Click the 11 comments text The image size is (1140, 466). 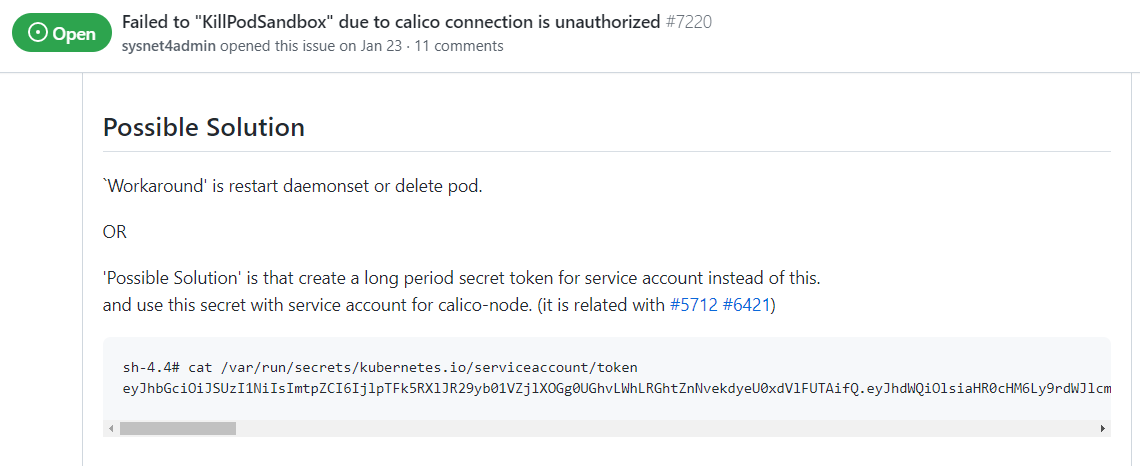459,47
